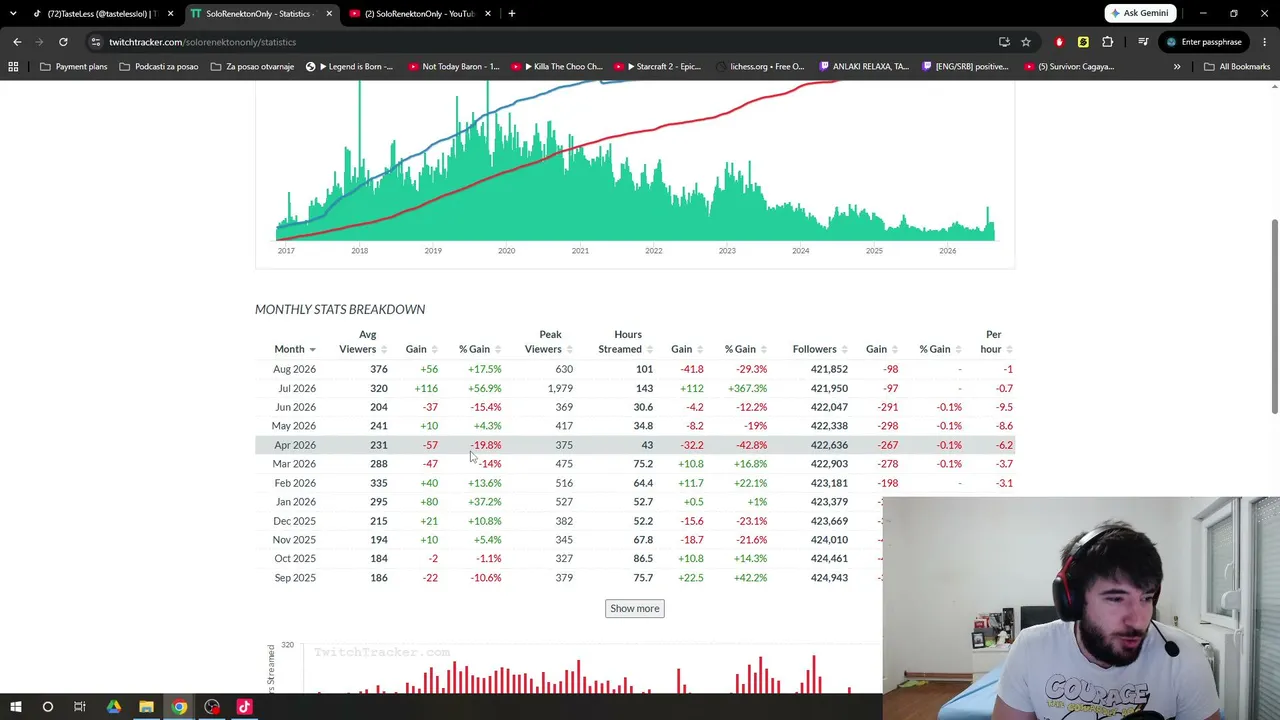Sort by the Per hour column

pyautogui.click(x=997, y=342)
